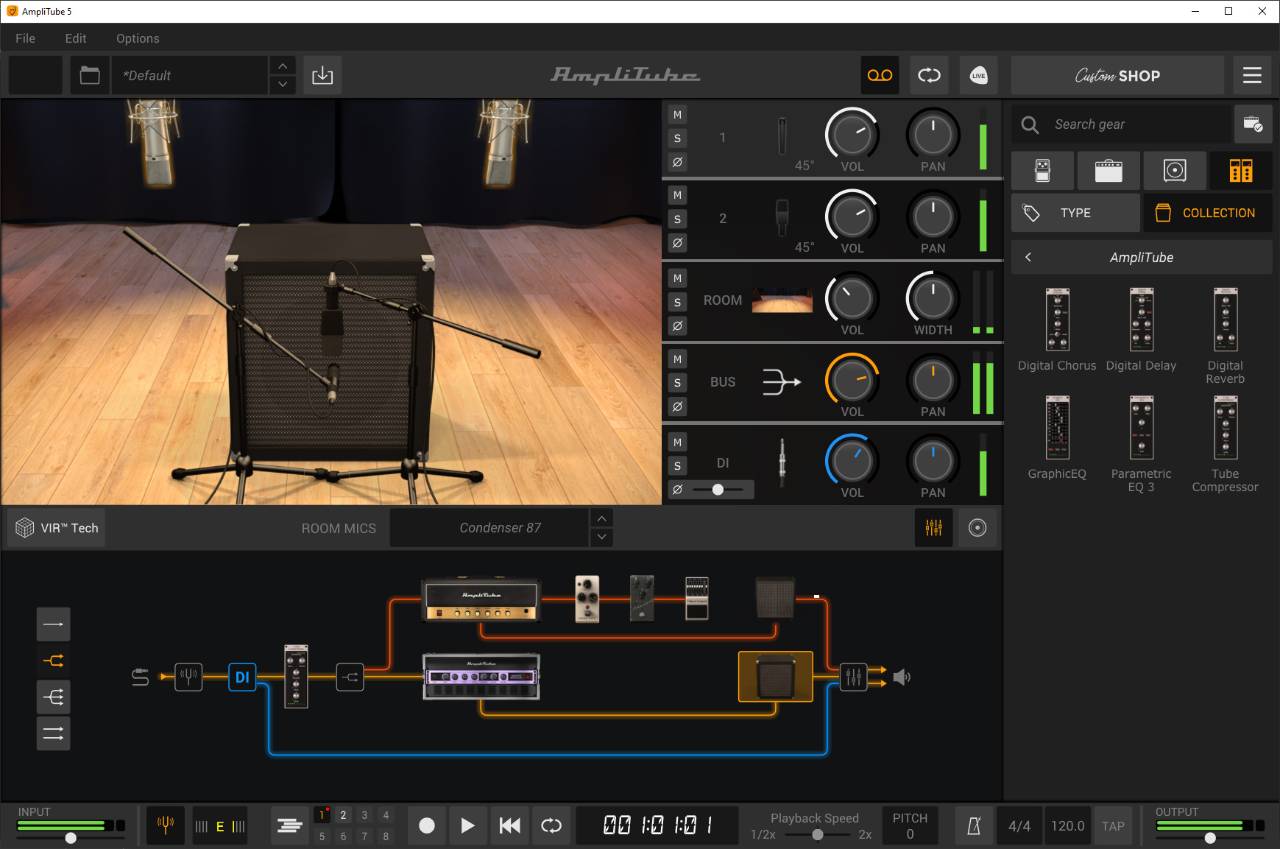The image size is (1280, 849).
Task: Open the Condenser 87 room mic dropdown
Action: coord(489,528)
